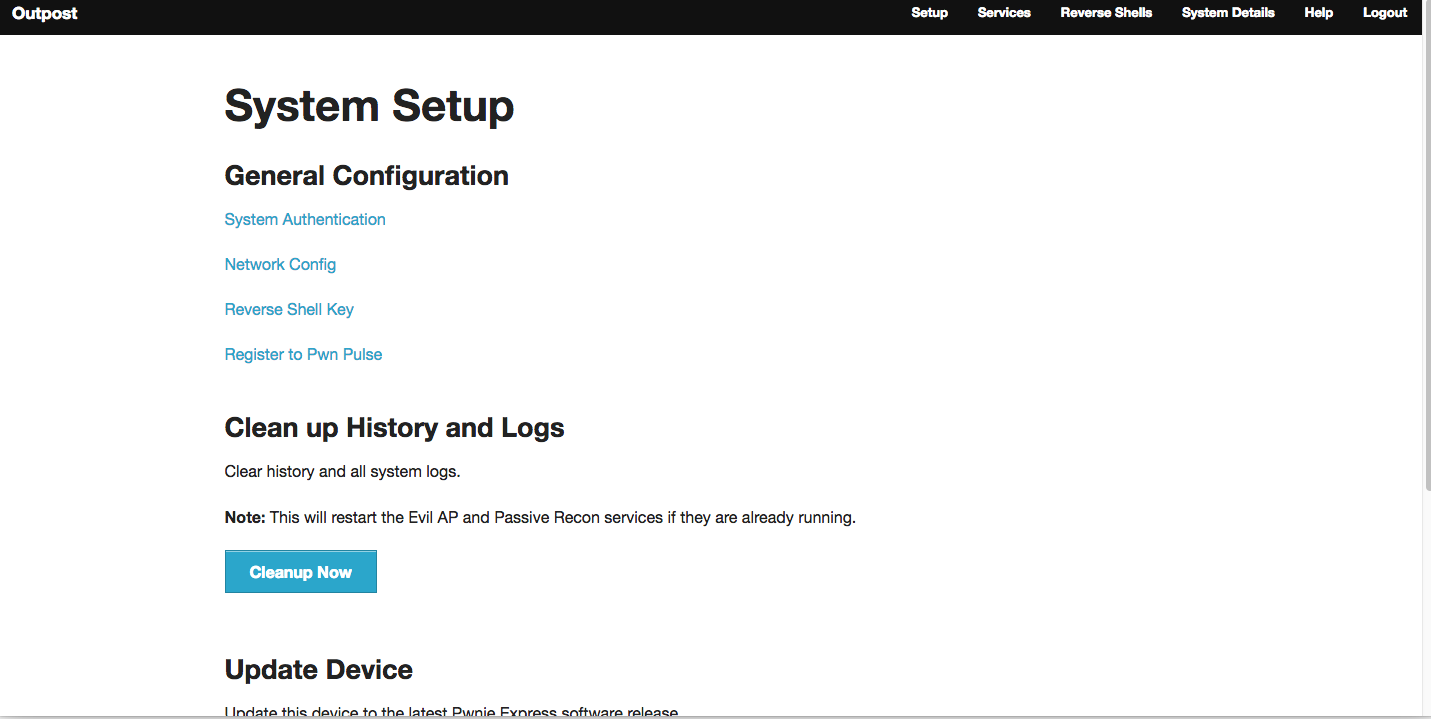Click the 'Update this device' description text
Image resolution: width=1431 pixels, height=719 pixels.
(451, 712)
